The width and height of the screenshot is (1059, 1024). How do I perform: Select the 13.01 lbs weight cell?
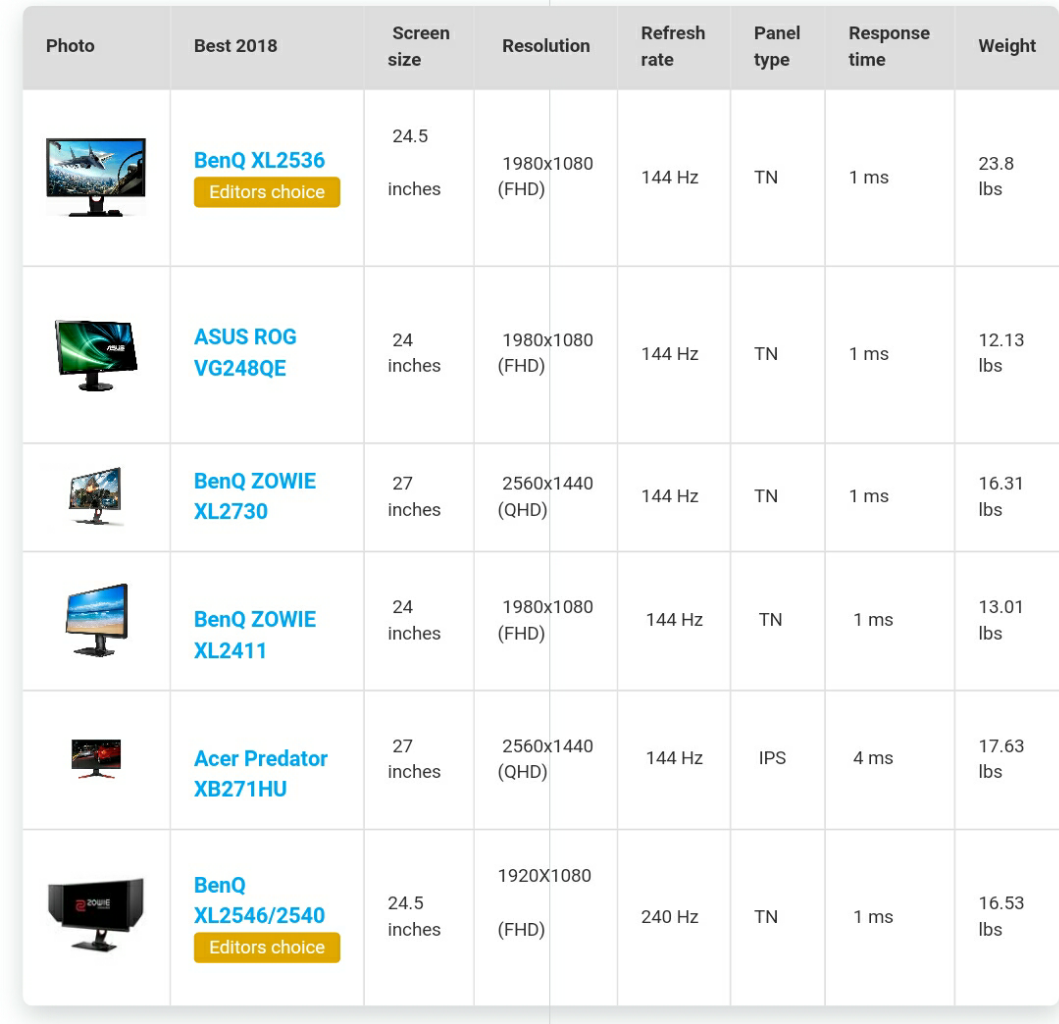point(1001,620)
